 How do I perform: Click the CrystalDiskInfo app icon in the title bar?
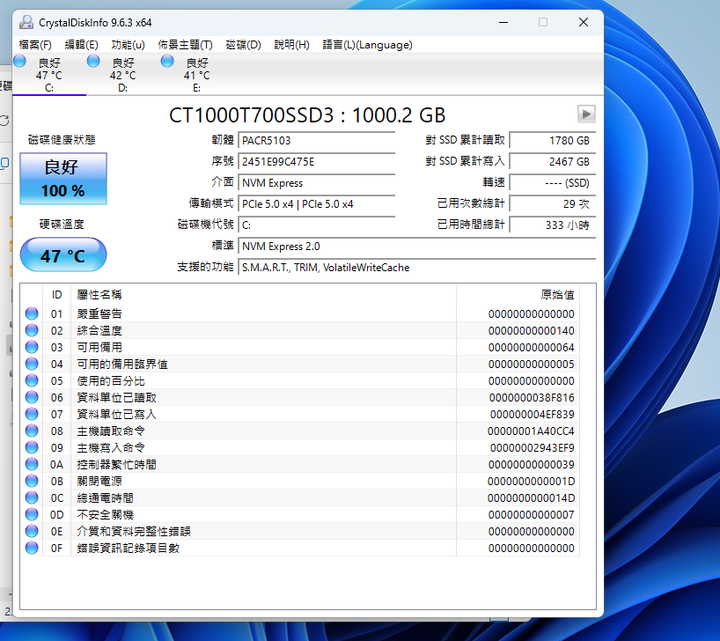pyautogui.click(x=27, y=22)
